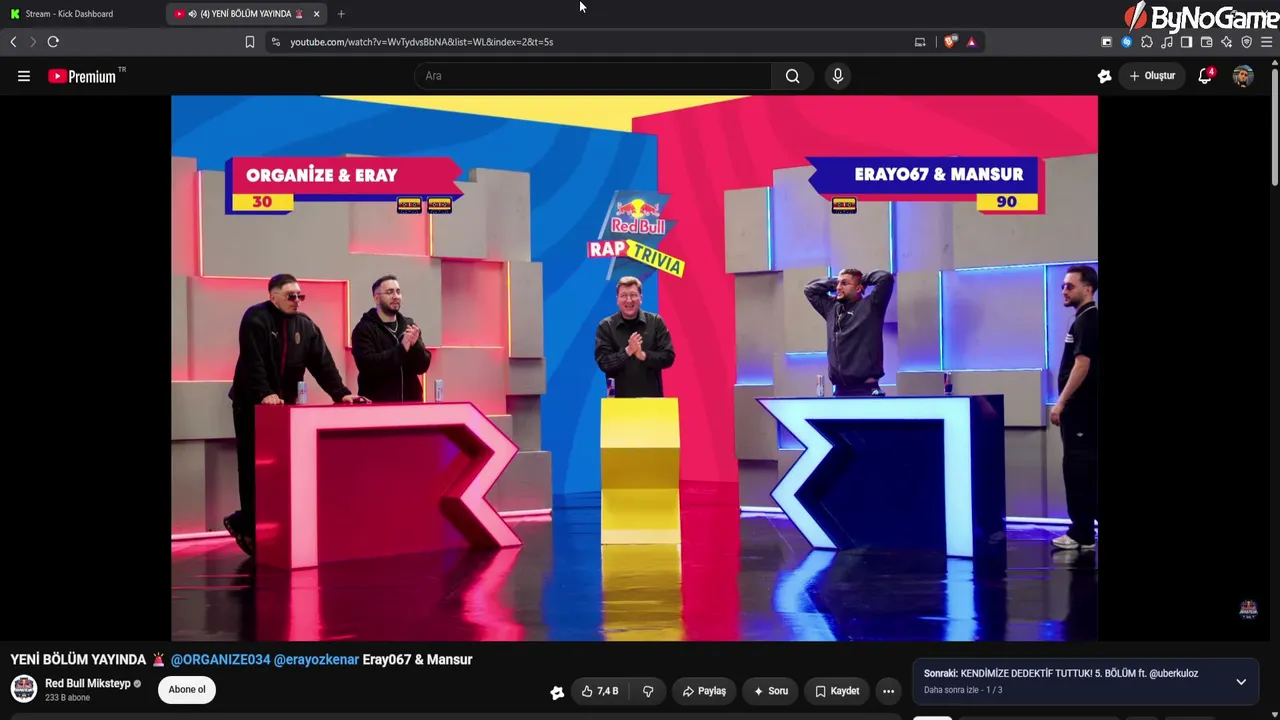
Task: Expand the Sonraki playlist panel
Action: 1241,682
